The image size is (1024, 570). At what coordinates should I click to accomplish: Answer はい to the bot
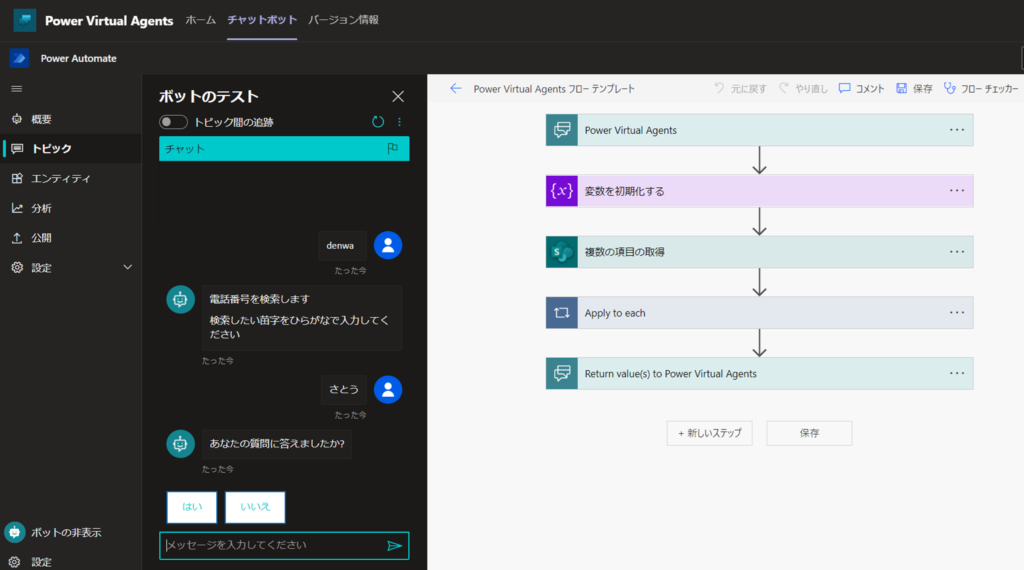coord(192,507)
